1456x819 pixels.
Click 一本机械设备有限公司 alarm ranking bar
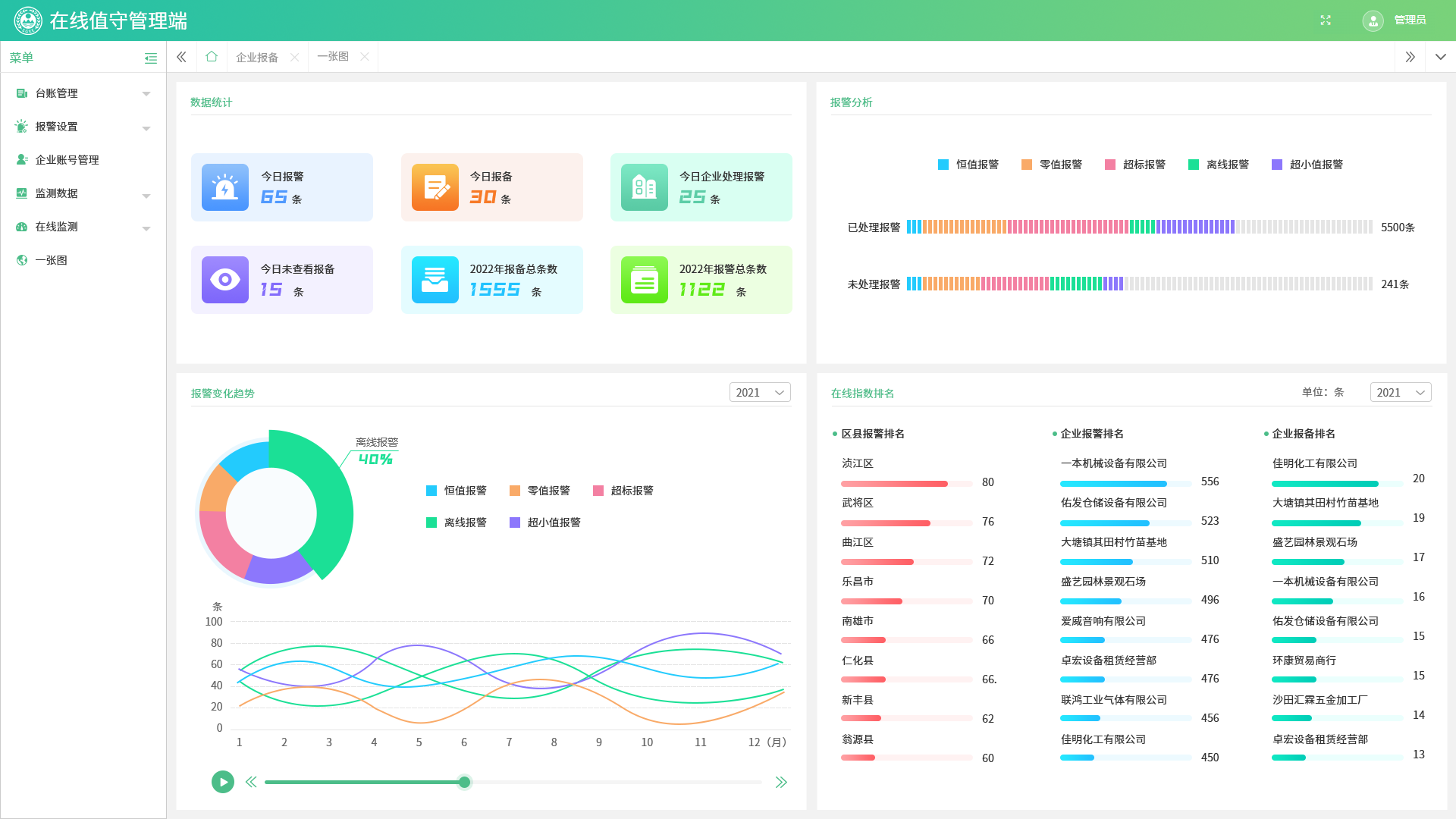coord(1126,484)
